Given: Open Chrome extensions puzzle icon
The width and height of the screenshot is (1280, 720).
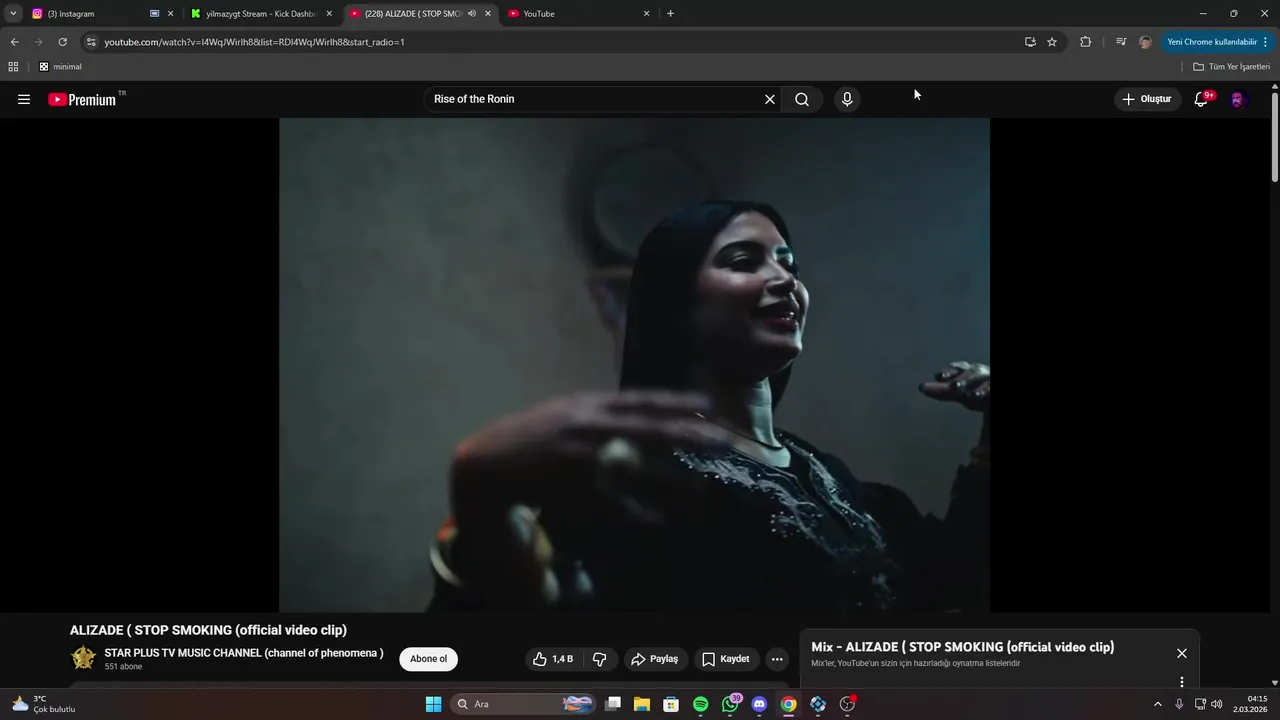Looking at the screenshot, I should (x=1086, y=42).
